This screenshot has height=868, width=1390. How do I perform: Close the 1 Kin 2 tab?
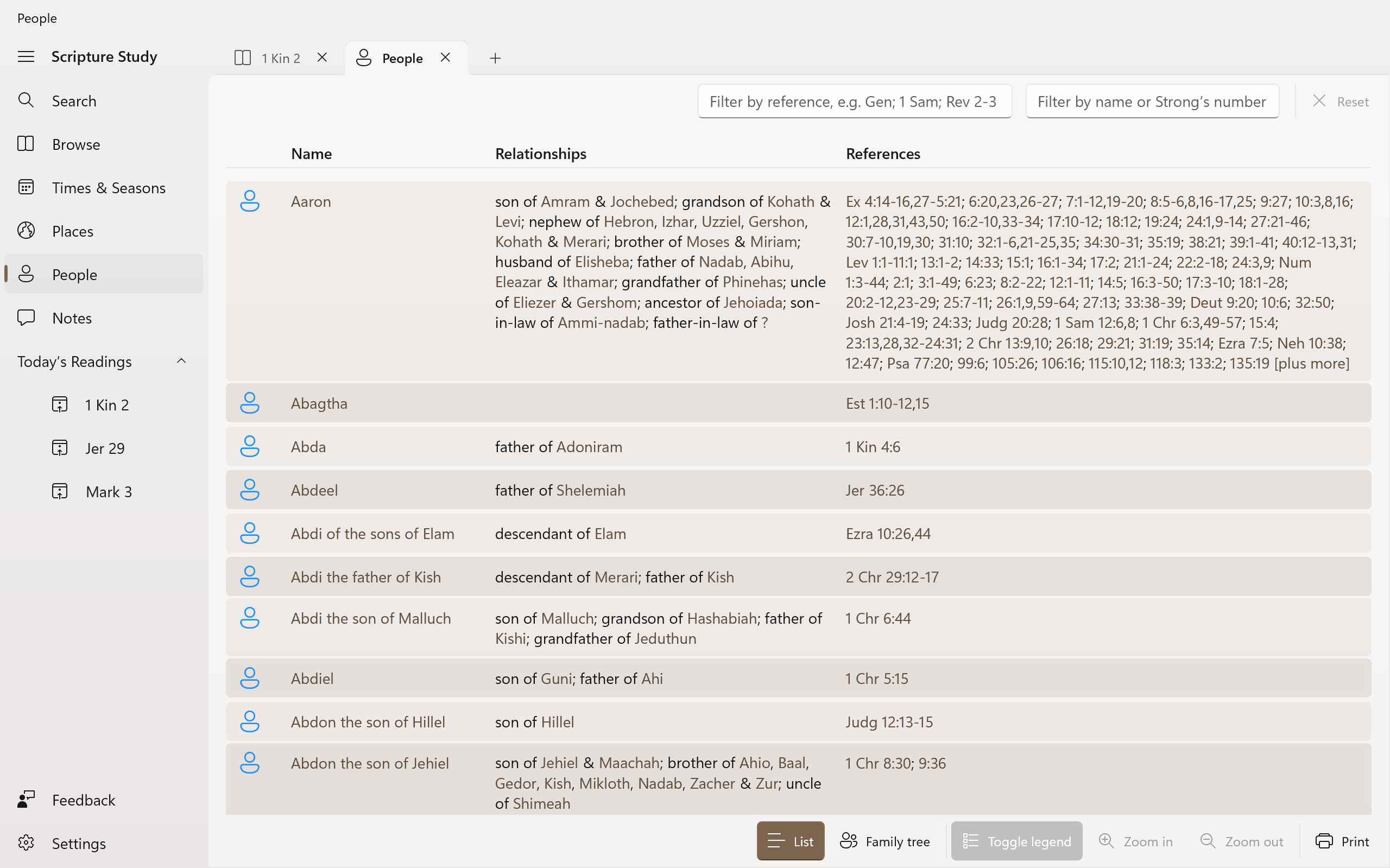click(x=322, y=58)
